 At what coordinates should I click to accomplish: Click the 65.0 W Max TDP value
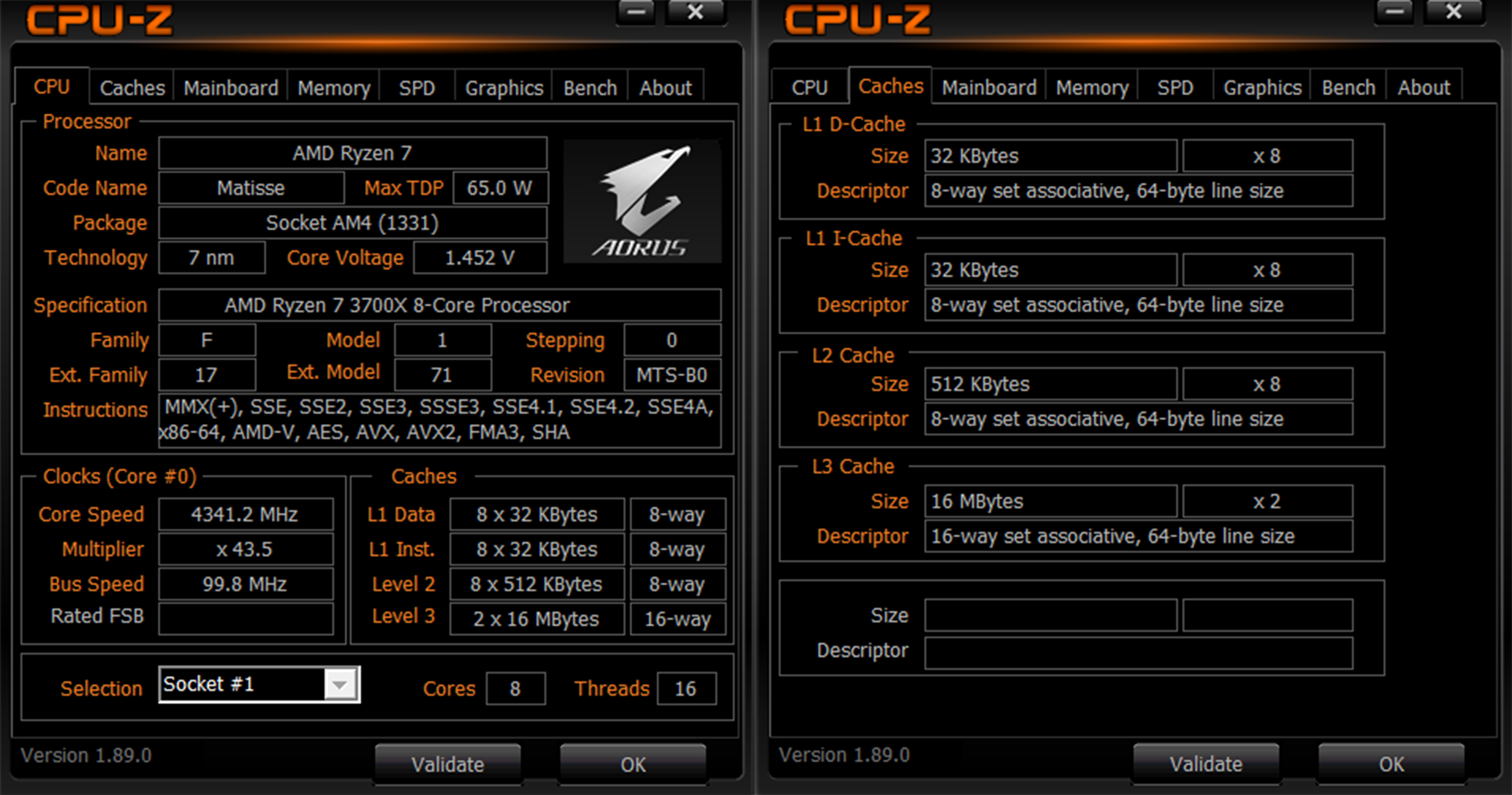(500, 188)
